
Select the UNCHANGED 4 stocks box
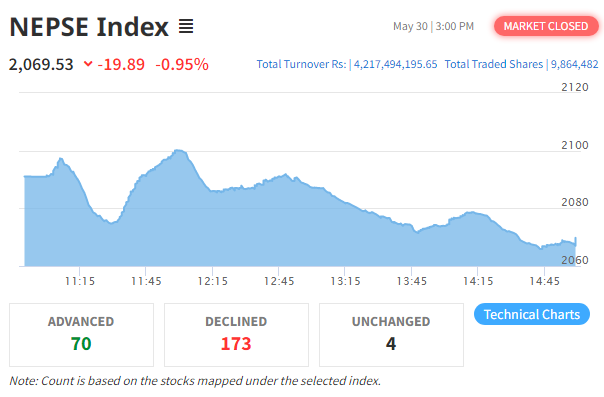pyautogui.click(x=391, y=335)
